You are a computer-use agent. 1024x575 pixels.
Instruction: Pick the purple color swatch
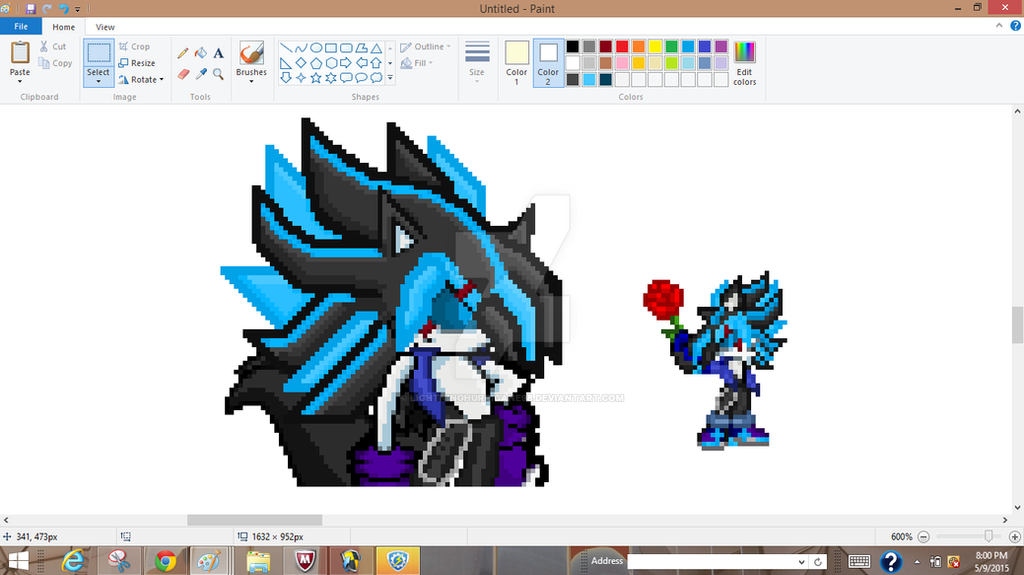click(721, 46)
